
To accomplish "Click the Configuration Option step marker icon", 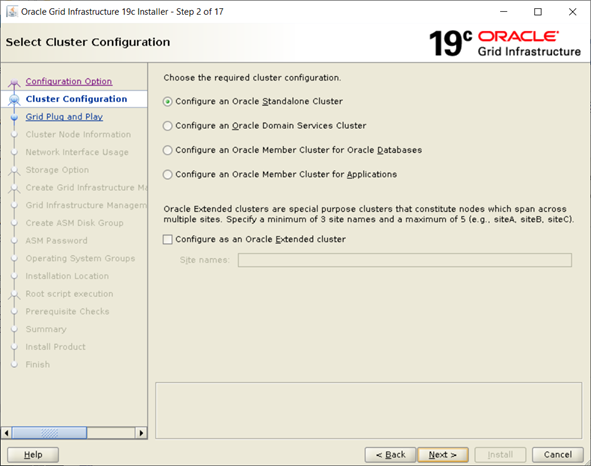I will pos(14,82).
